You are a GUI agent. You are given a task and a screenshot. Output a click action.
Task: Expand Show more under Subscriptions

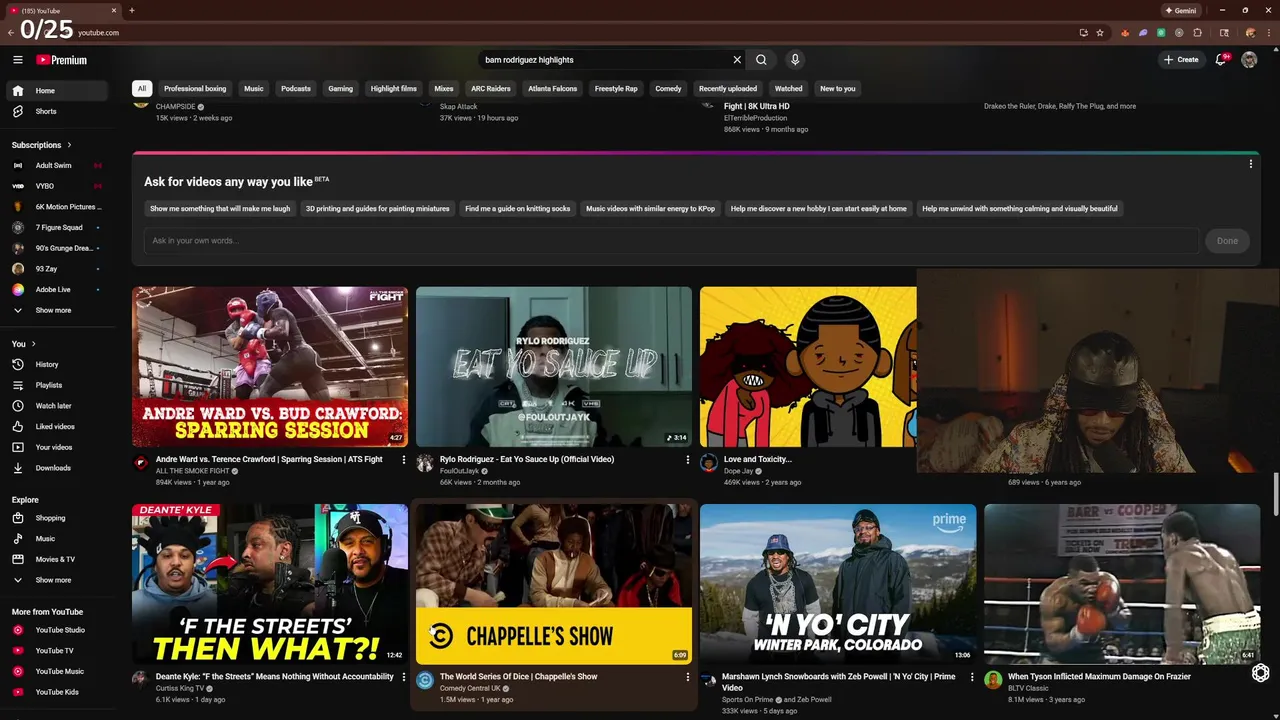point(58,310)
